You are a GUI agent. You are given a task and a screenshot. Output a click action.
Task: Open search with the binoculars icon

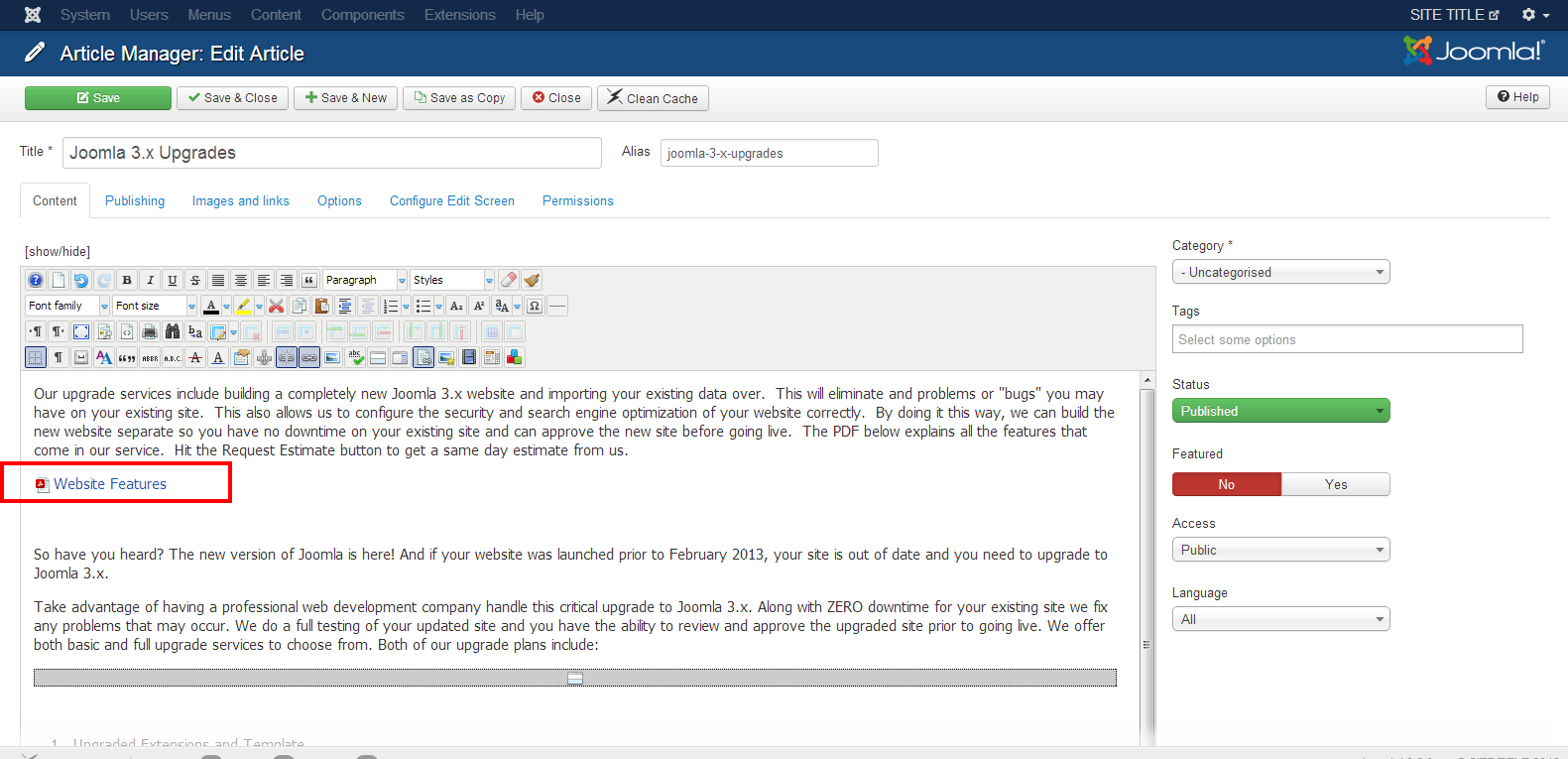coord(173,331)
